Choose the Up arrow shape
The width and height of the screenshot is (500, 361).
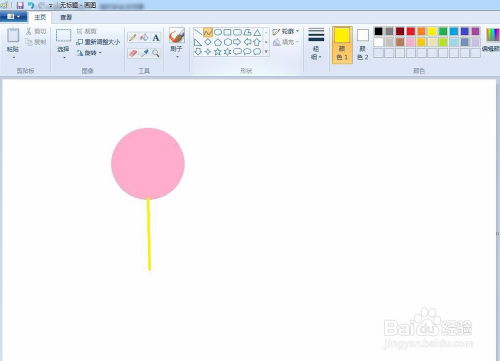click(x=257, y=42)
